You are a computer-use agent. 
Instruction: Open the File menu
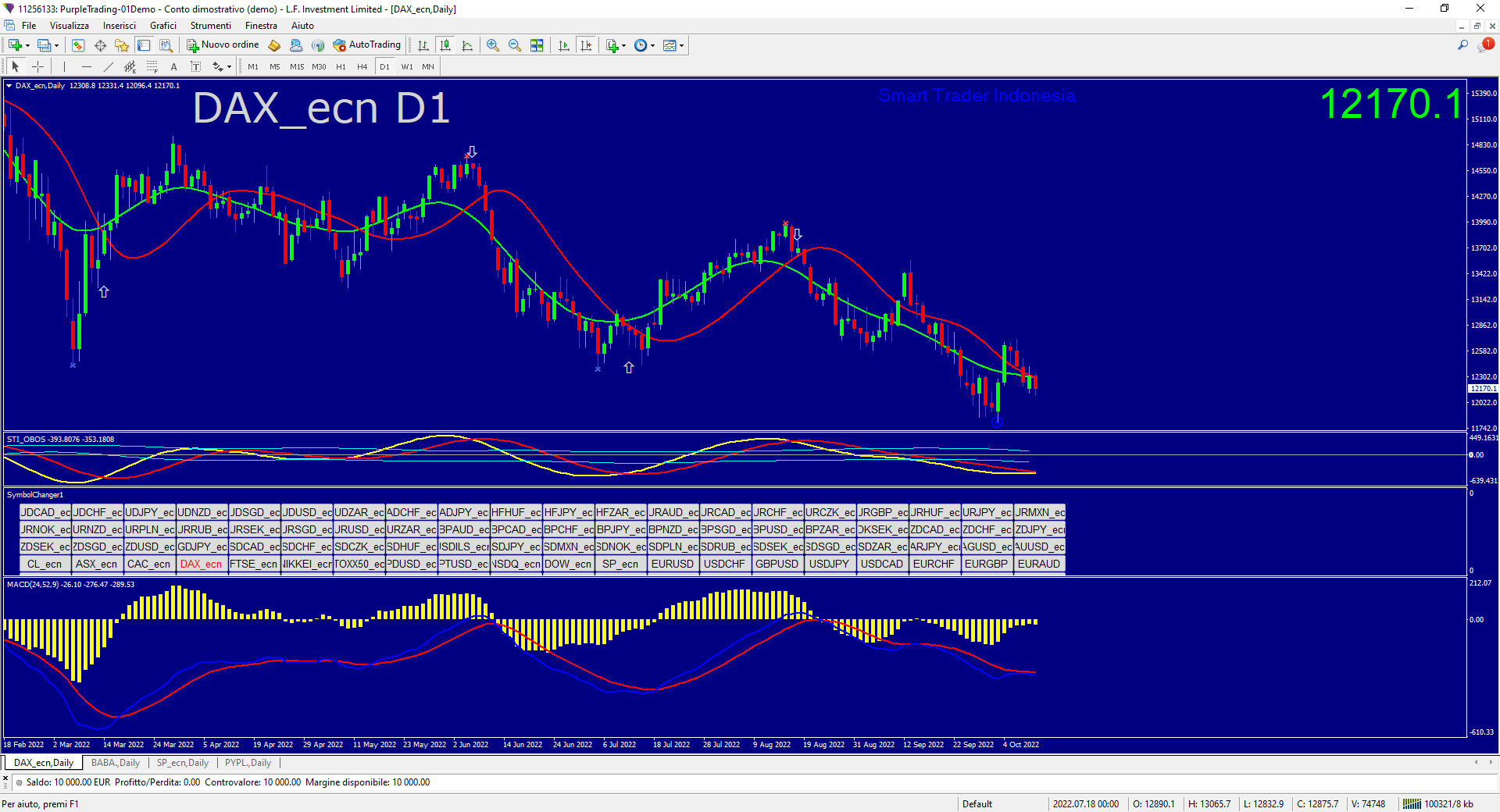pos(29,26)
